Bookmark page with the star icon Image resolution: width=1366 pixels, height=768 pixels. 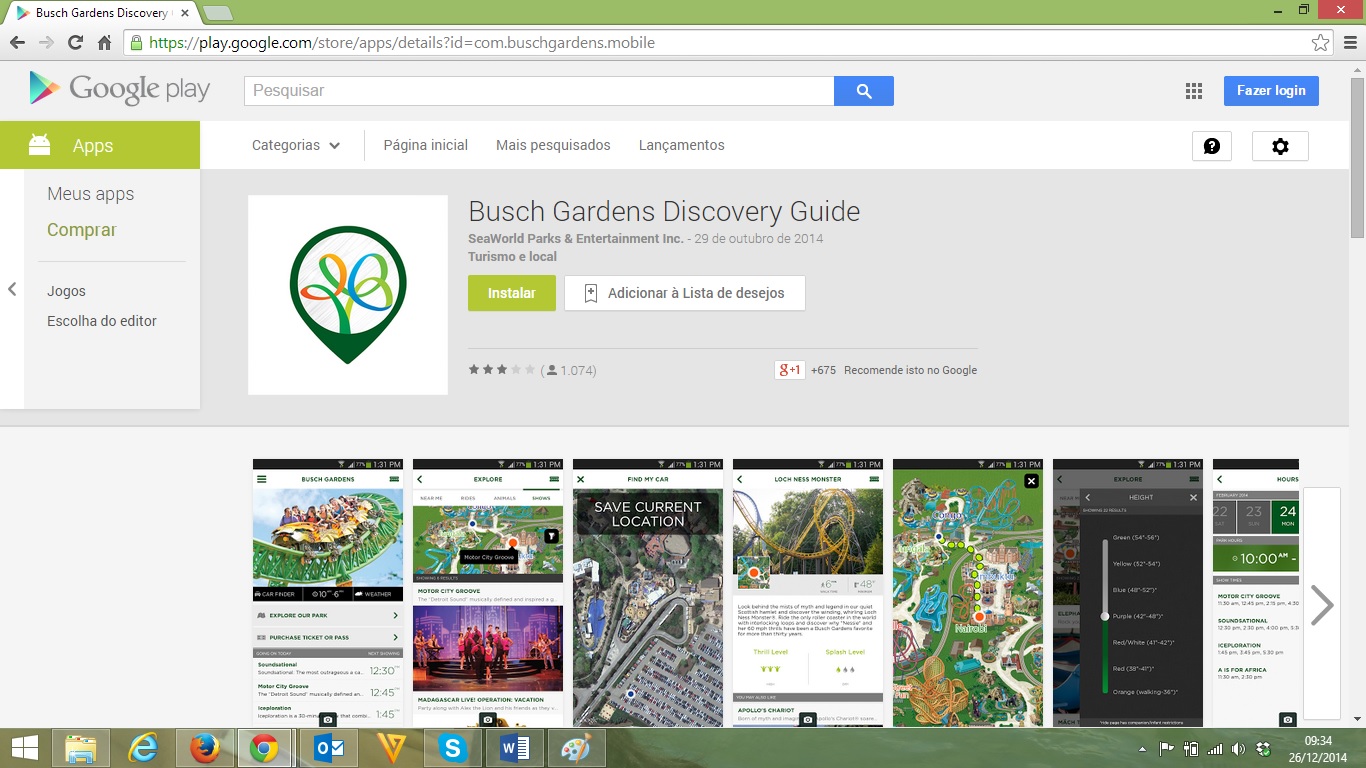pos(1321,43)
